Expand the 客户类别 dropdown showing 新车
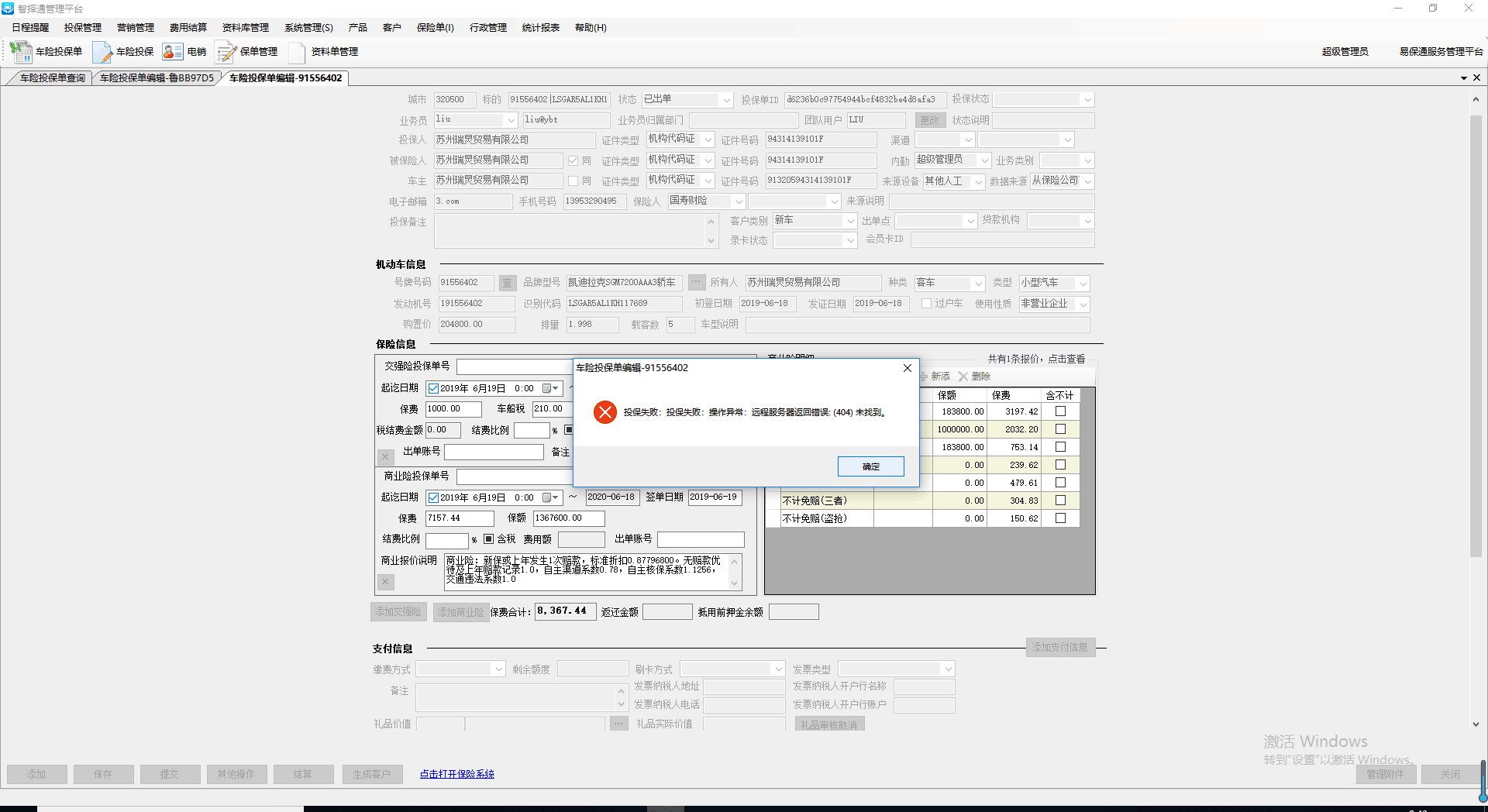 click(x=850, y=221)
